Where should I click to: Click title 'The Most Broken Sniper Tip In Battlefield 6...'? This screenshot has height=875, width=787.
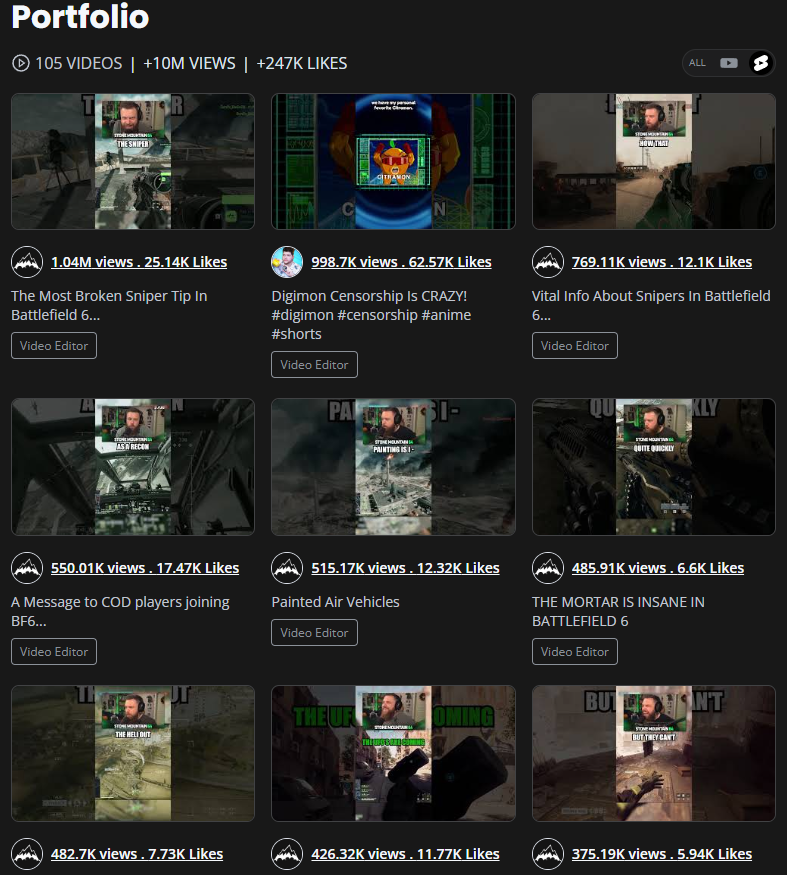coord(109,305)
